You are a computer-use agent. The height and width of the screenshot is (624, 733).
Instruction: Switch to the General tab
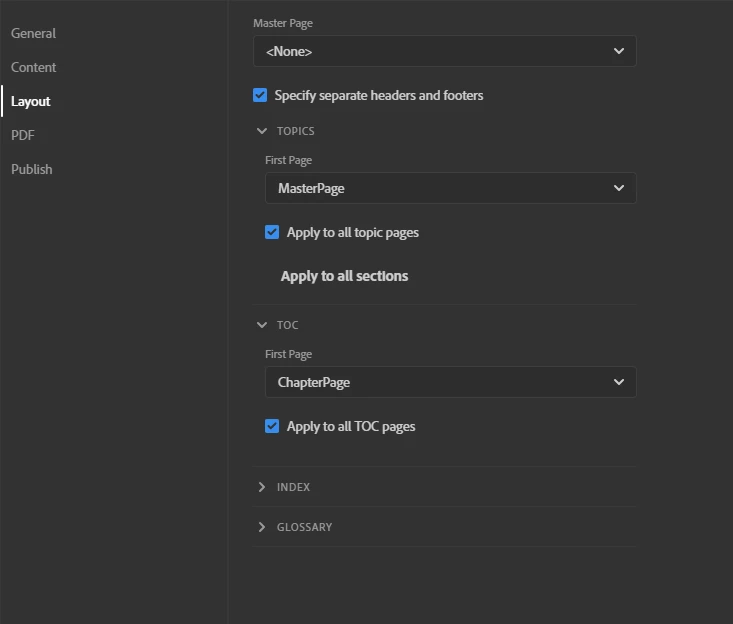pos(33,33)
